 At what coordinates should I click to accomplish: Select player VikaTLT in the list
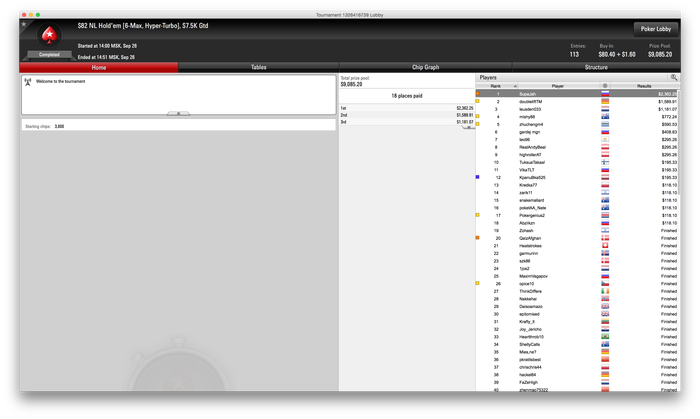(x=527, y=170)
